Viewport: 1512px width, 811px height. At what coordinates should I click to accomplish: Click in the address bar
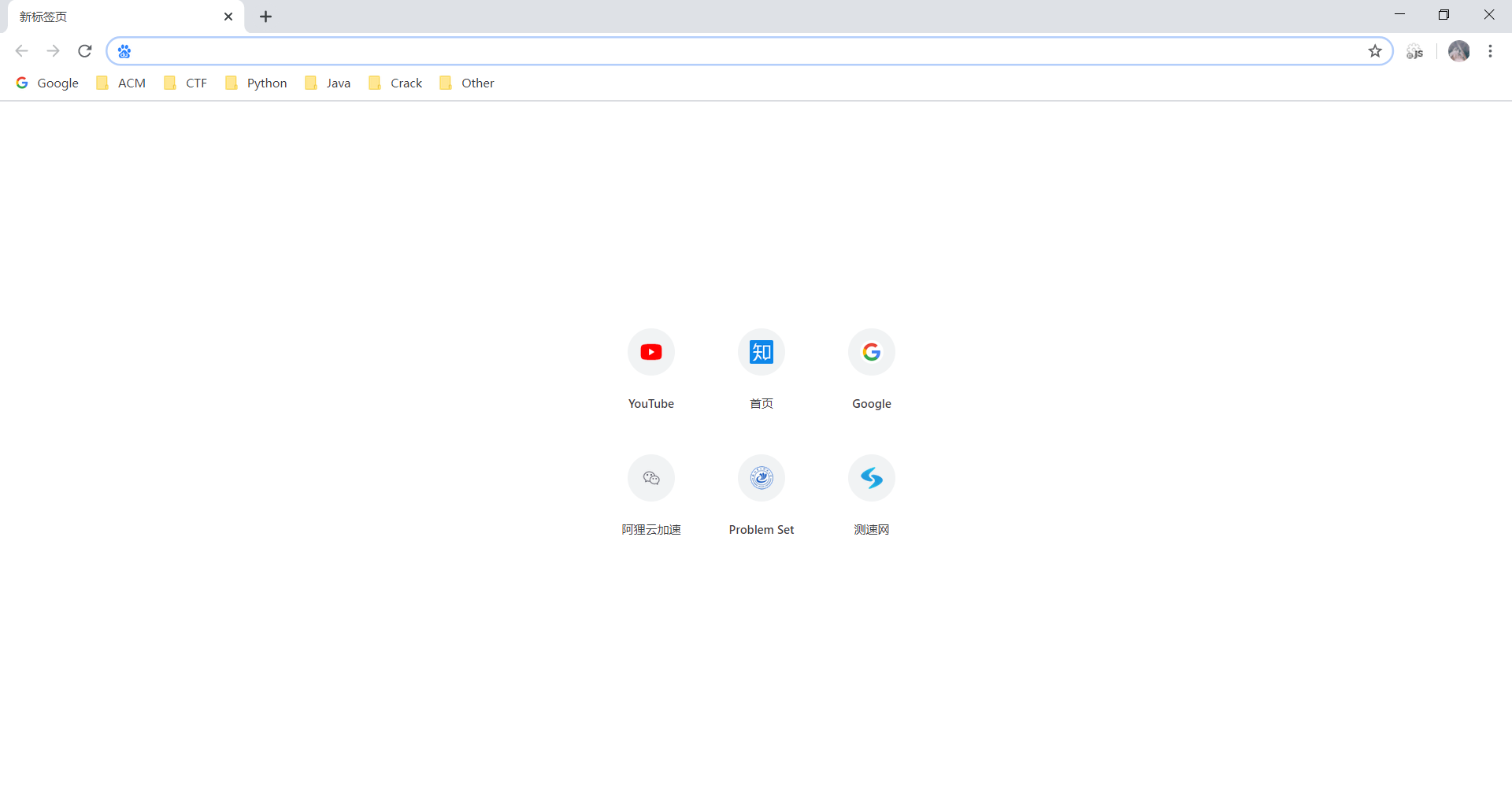pos(748,51)
